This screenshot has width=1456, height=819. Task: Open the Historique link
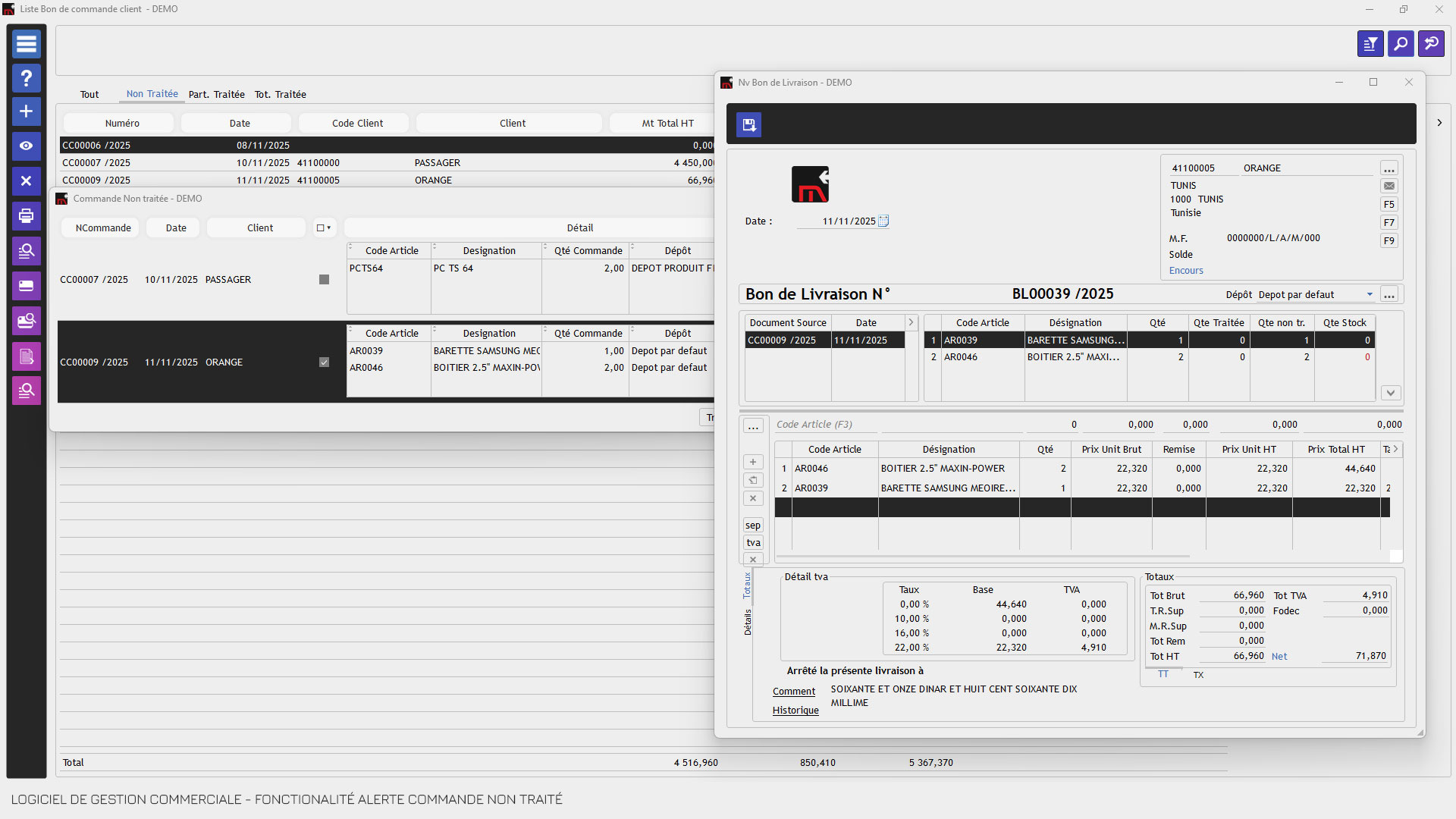[x=795, y=711]
